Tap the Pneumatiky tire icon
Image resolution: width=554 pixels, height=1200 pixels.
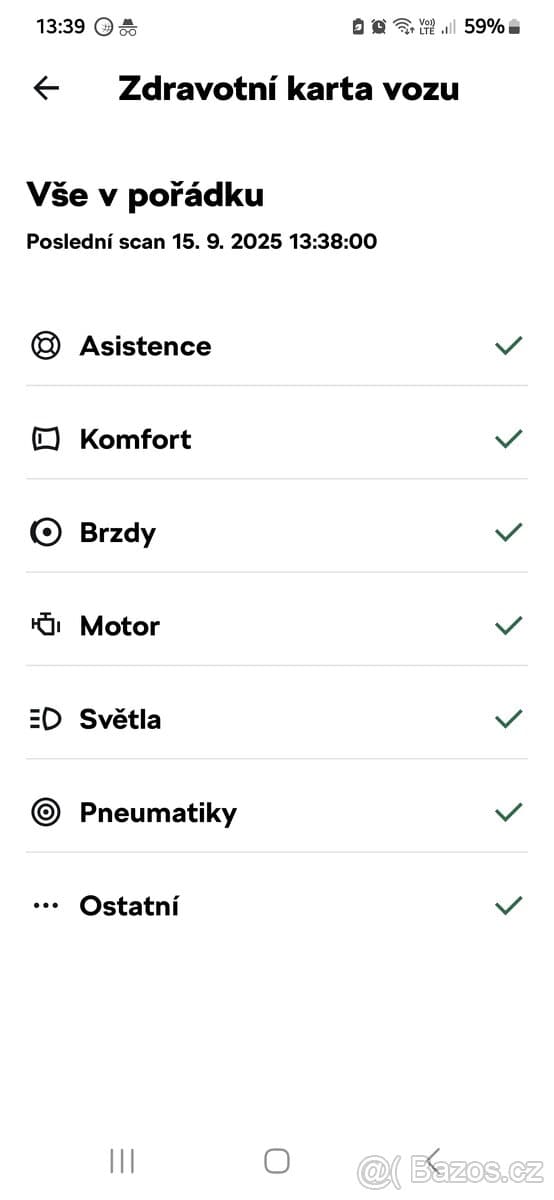46,812
